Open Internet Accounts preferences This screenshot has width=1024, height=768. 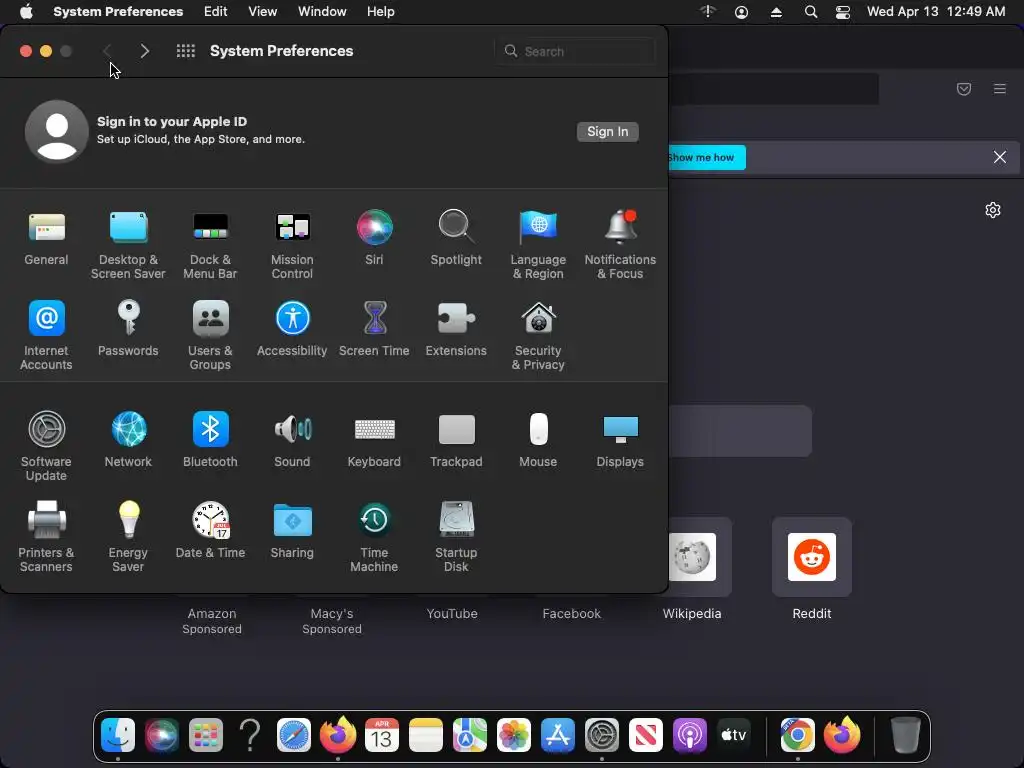[46, 336]
